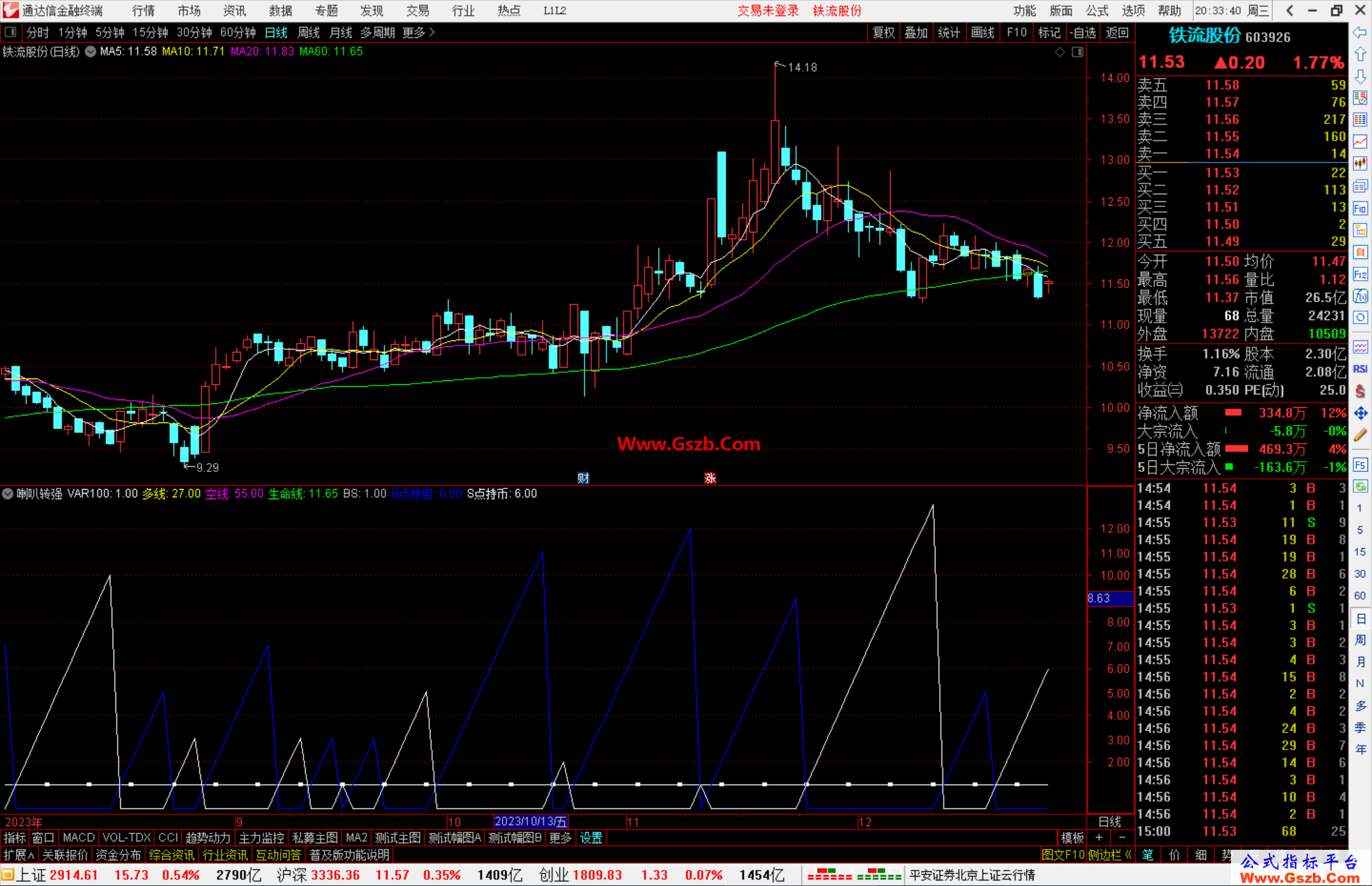
Task: Toggle the round button beside 喇叭转强 indicator
Action: point(8,493)
